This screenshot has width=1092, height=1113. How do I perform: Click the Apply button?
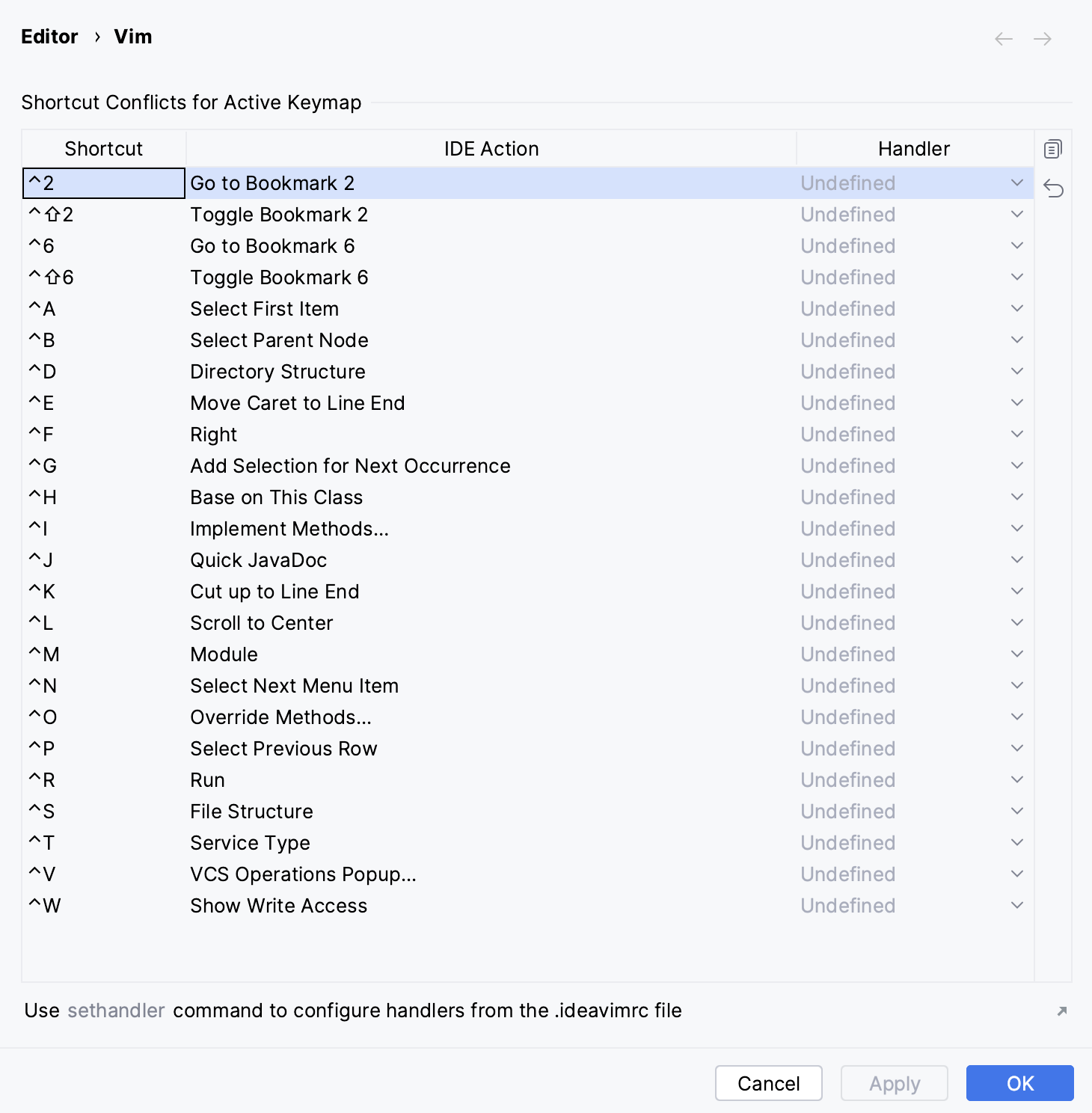click(895, 1083)
